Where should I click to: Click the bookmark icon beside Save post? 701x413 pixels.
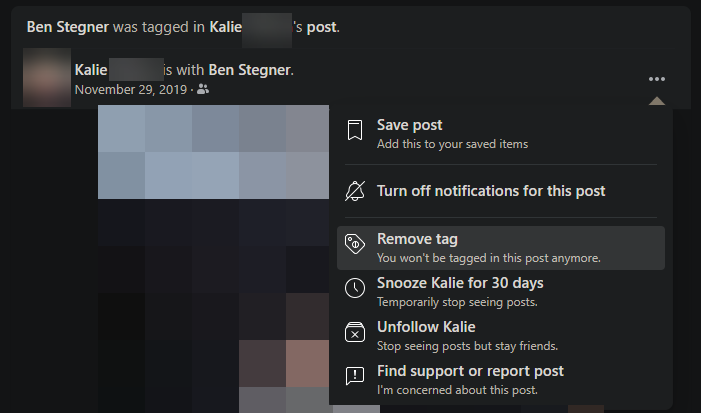tap(355, 133)
